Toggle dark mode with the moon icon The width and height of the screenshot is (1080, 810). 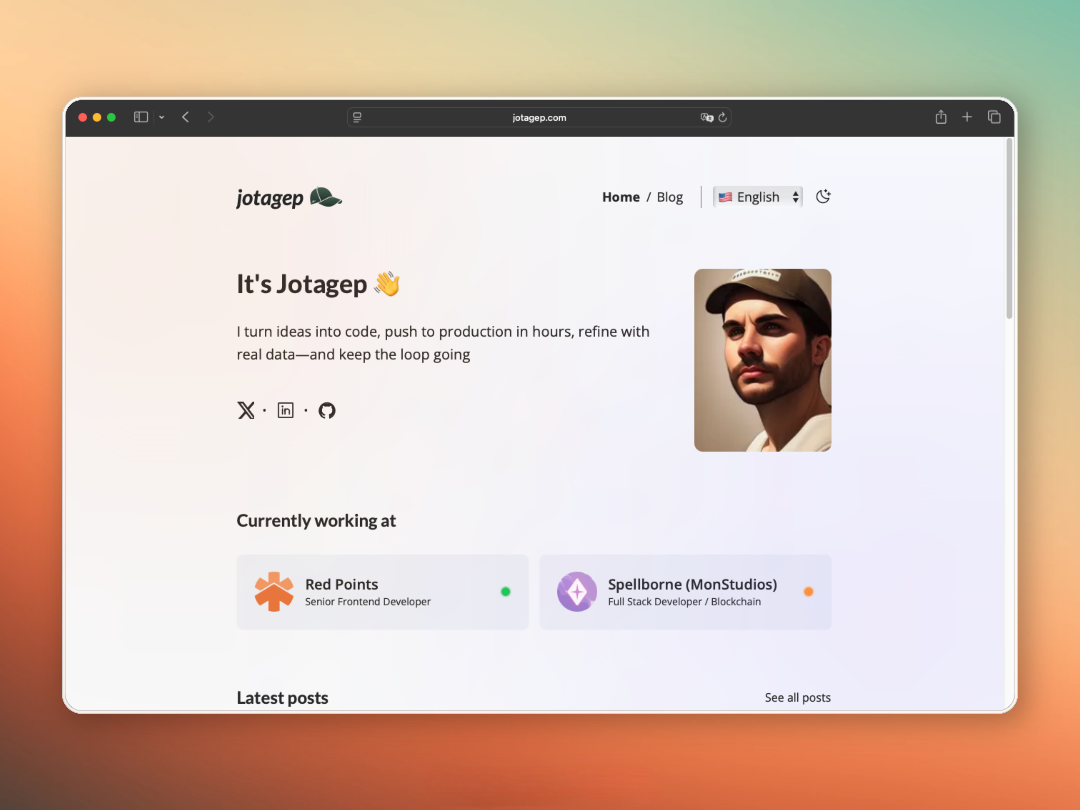coord(823,197)
